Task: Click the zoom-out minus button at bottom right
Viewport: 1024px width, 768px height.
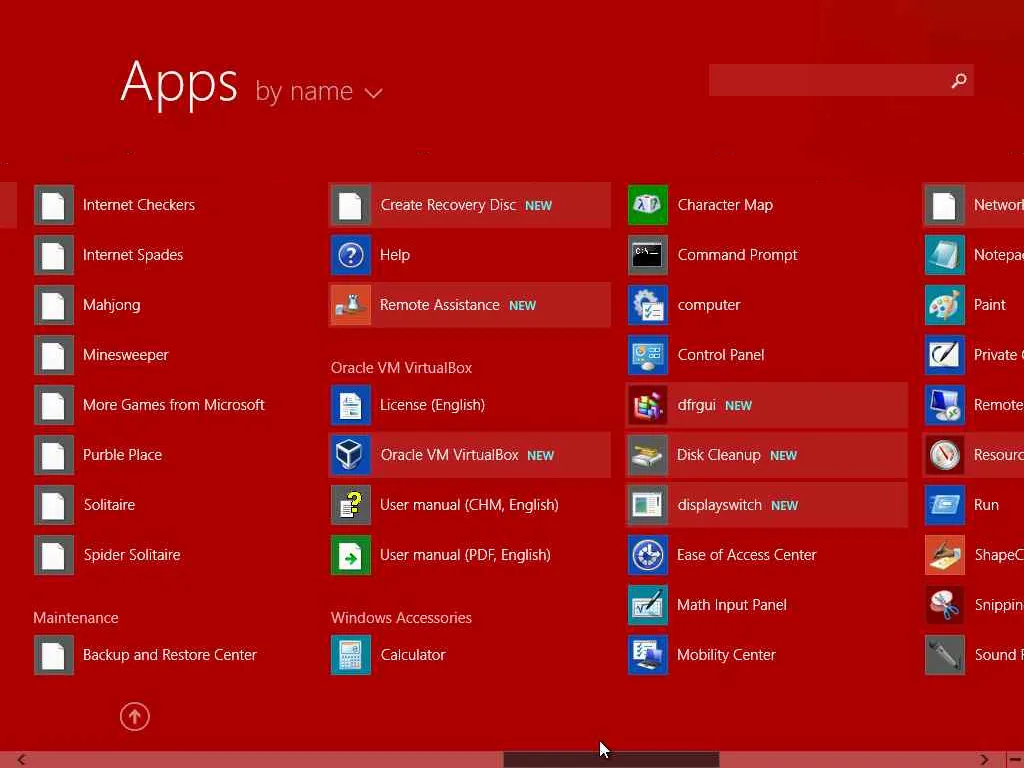Action: [x=1016, y=760]
